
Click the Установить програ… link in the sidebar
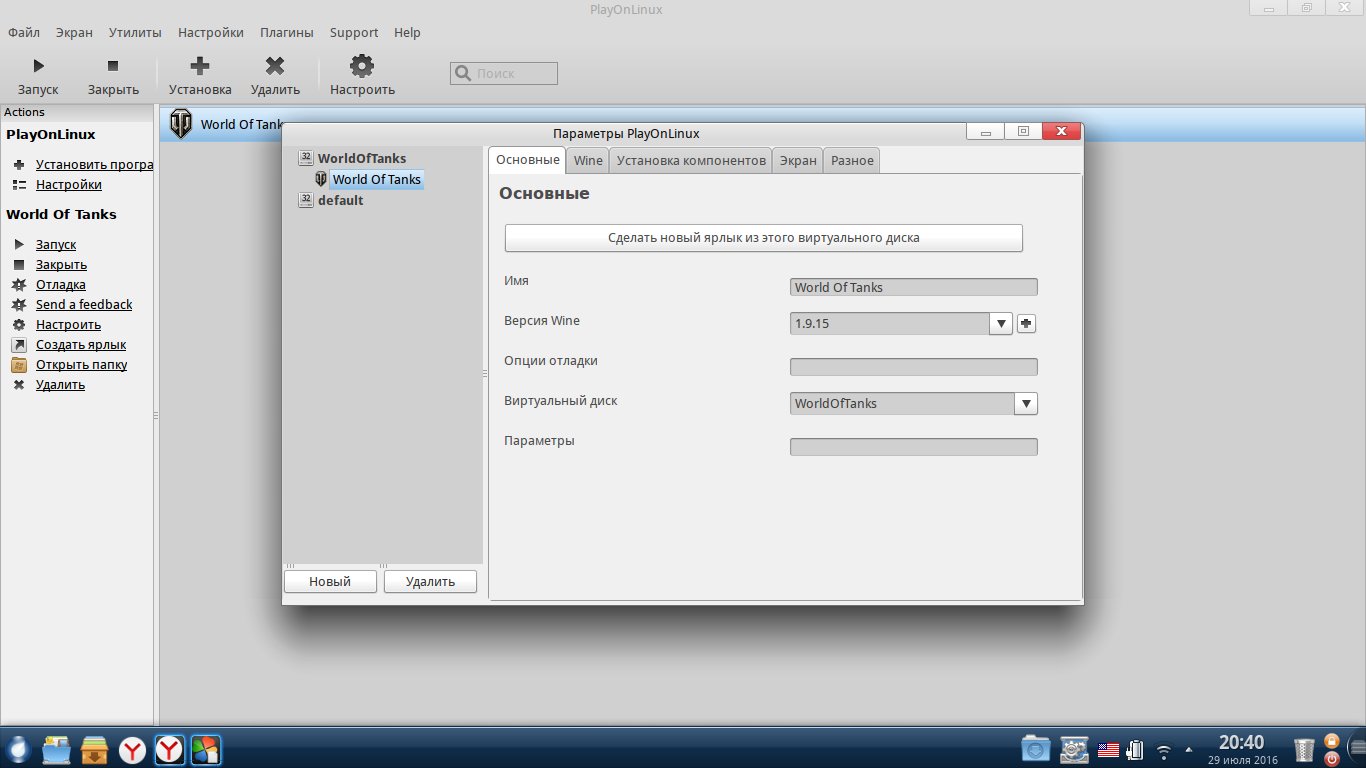pyautogui.click(x=94, y=165)
